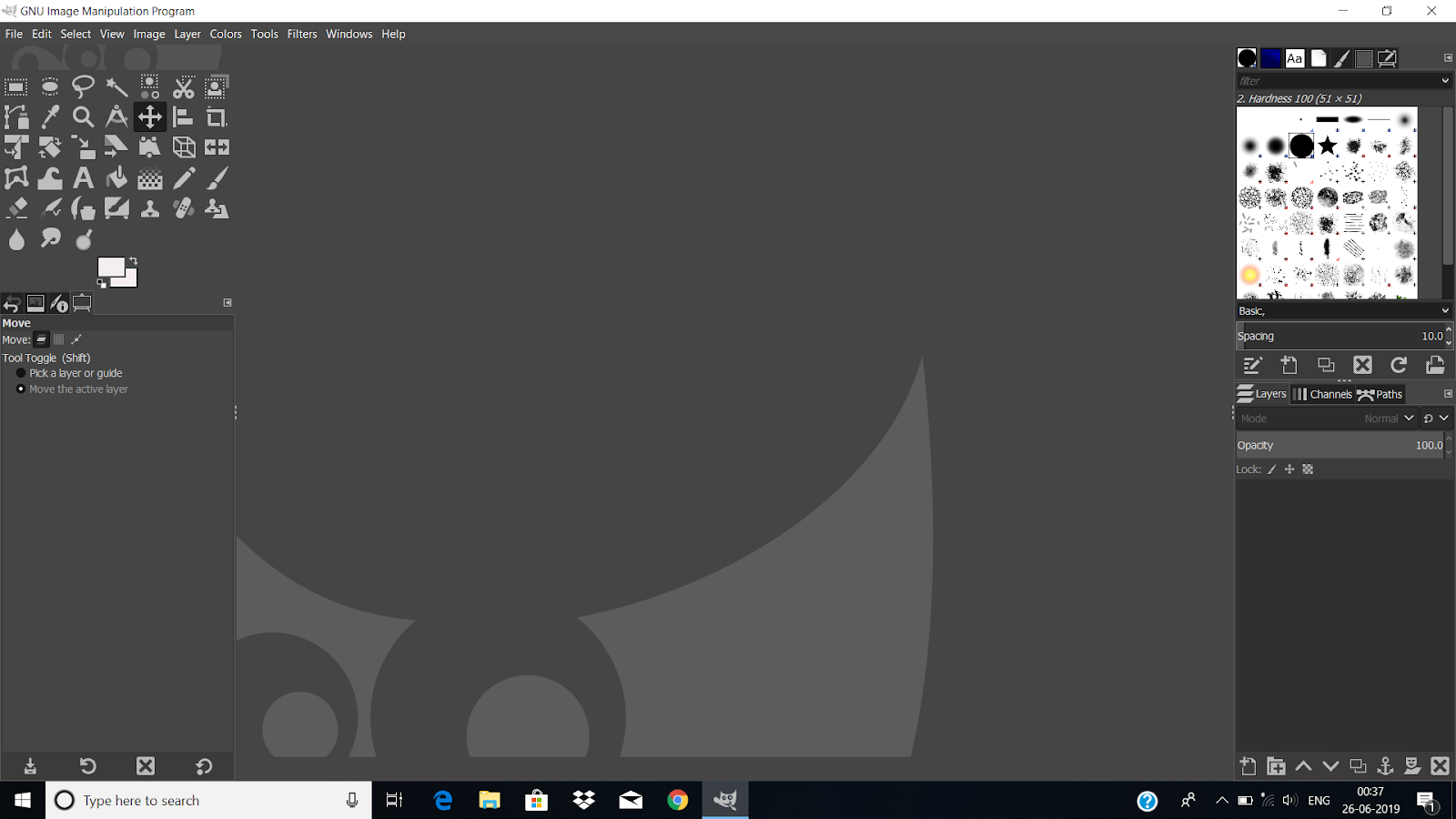Select the Healing tool
The image size is (1456, 819).
[183, 207]
